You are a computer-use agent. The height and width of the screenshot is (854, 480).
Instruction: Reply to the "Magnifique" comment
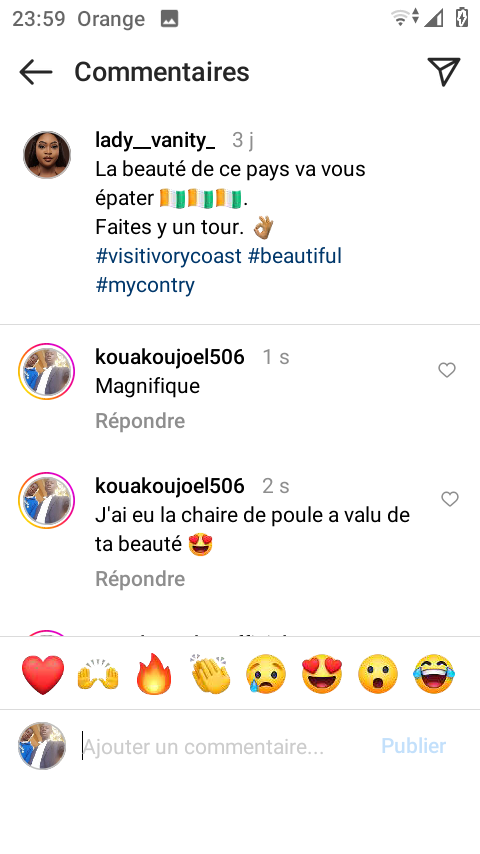click(x=140, y=421)
